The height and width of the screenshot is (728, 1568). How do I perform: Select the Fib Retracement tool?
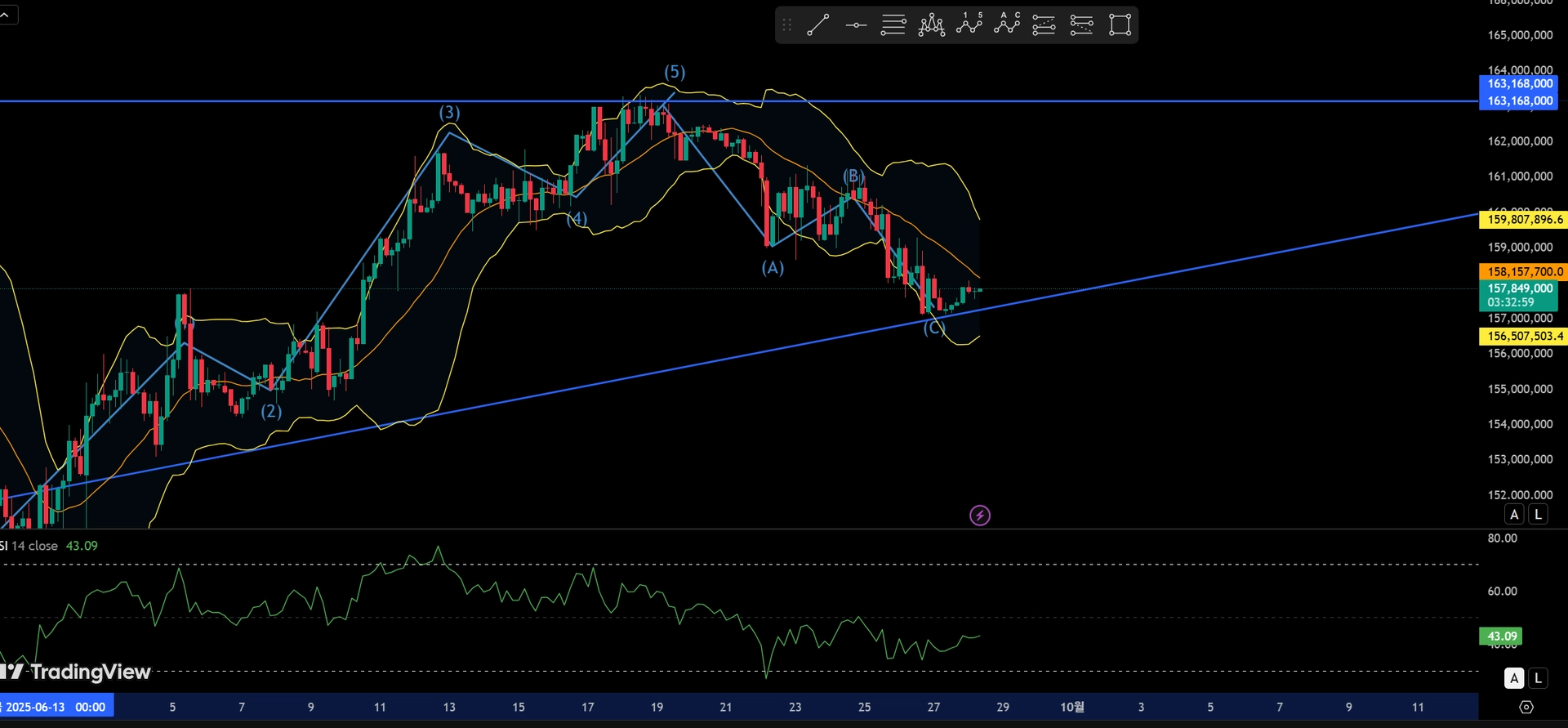coord(893,25)
